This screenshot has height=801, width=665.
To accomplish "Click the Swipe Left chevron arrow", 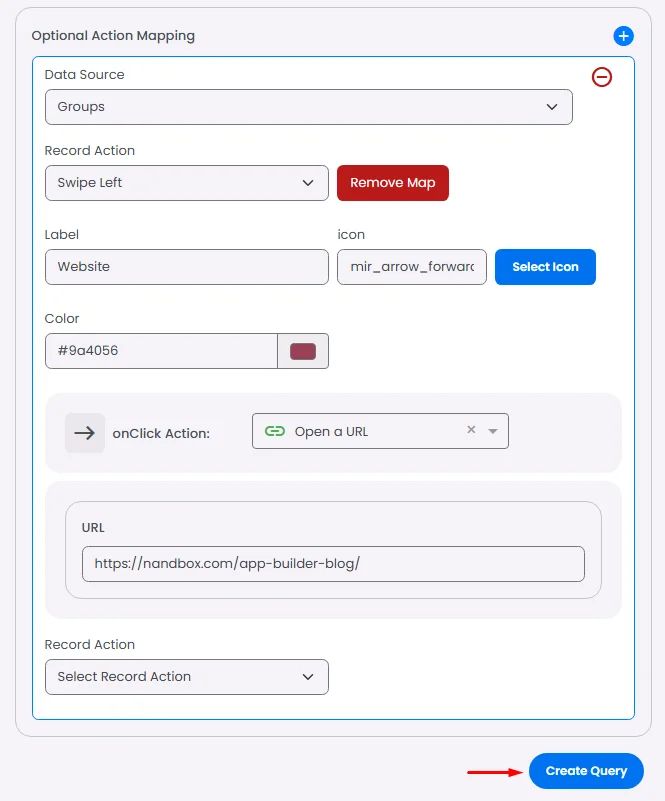I will click(x=308, y=183).
